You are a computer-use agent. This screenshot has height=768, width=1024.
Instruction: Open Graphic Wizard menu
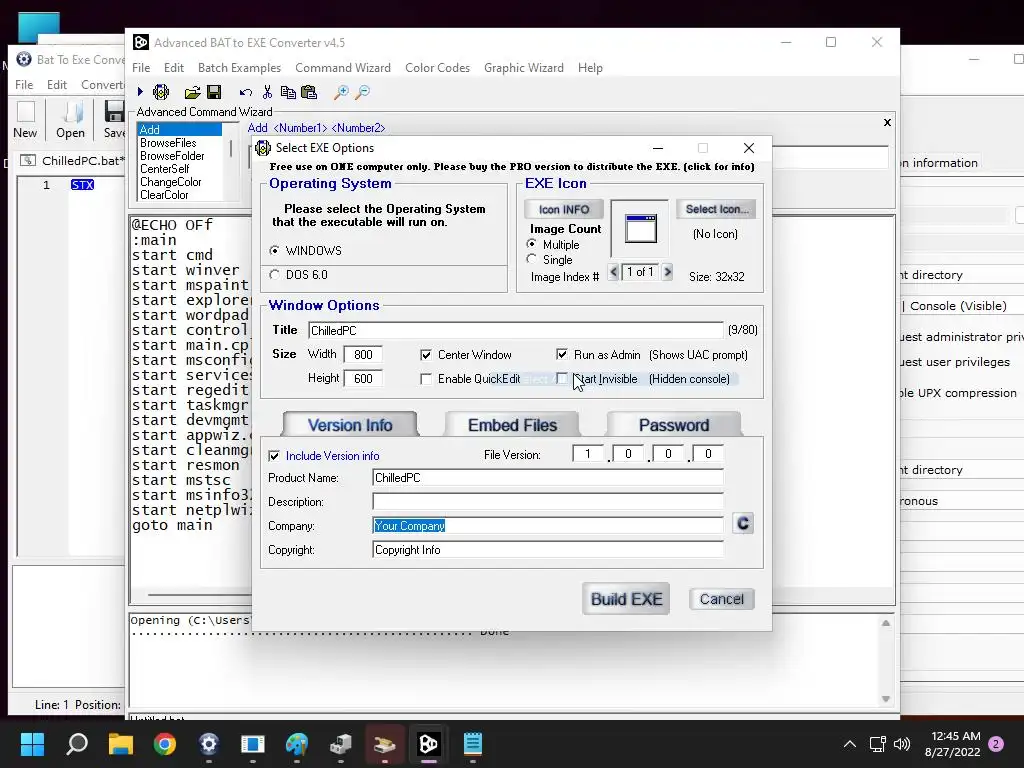coord(524,68)
